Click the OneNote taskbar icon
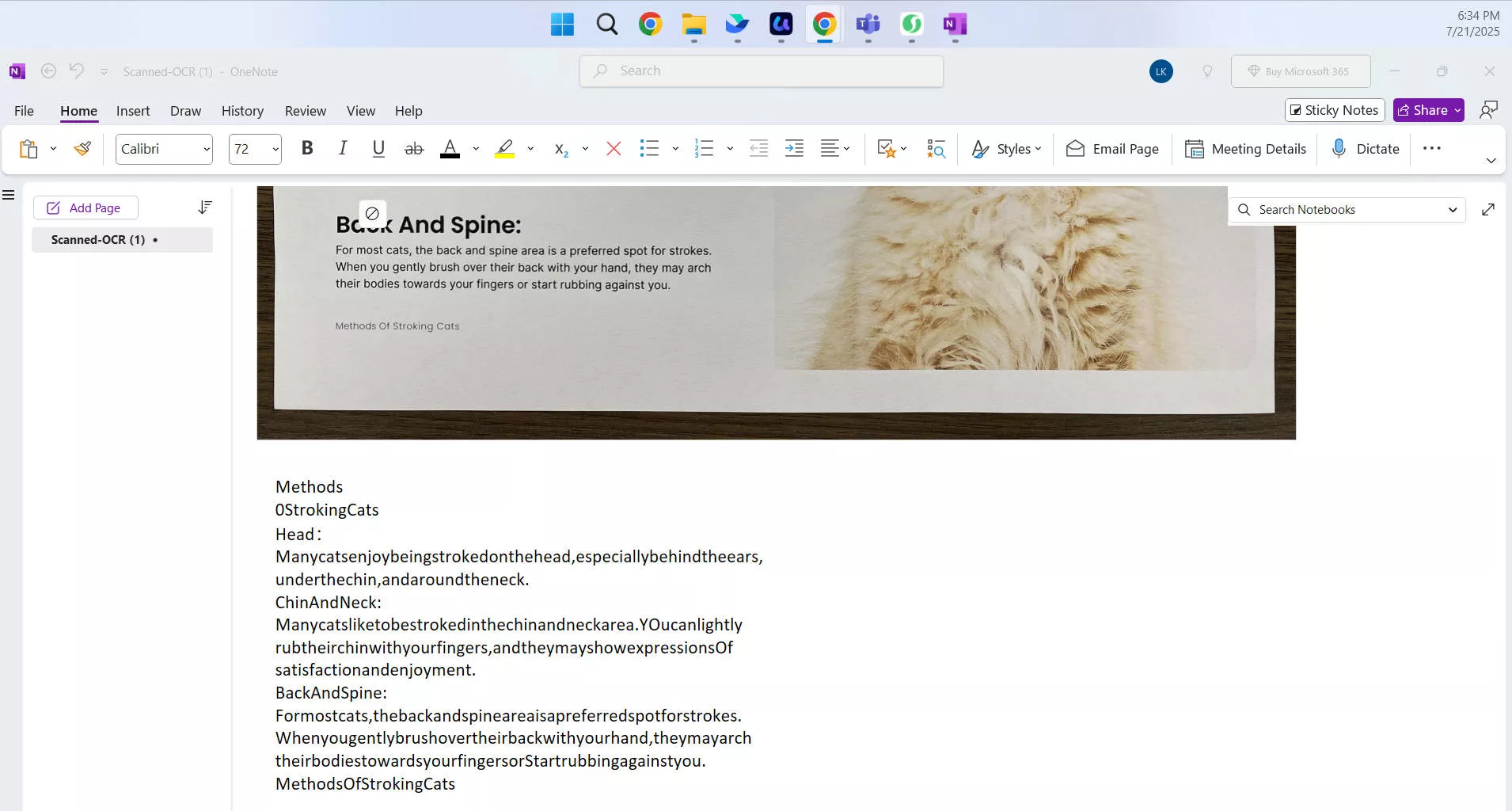Viewport: 1512px width, 811px height. (955, 25)
